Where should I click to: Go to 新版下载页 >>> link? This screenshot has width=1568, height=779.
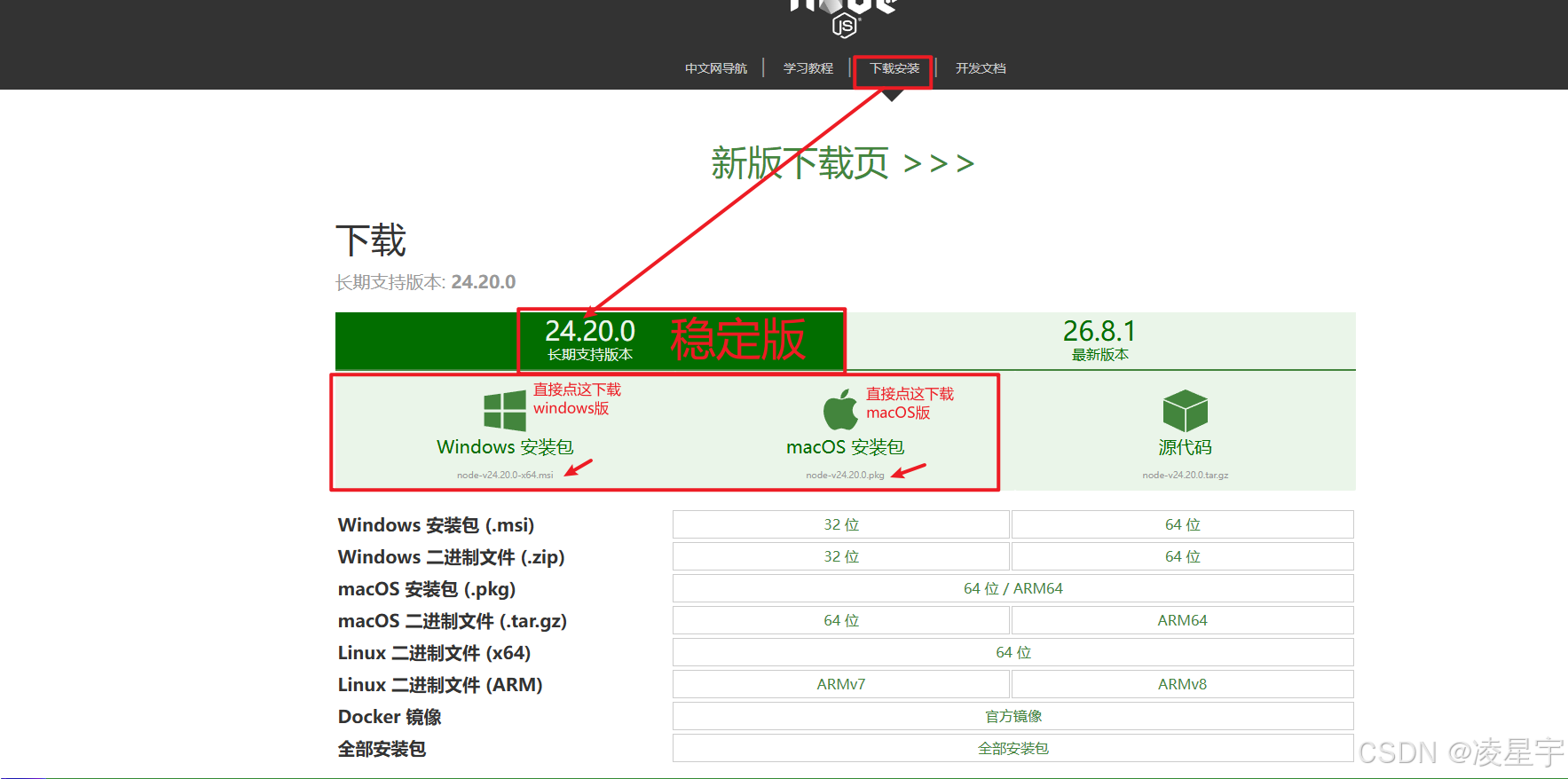click(843, 163)
